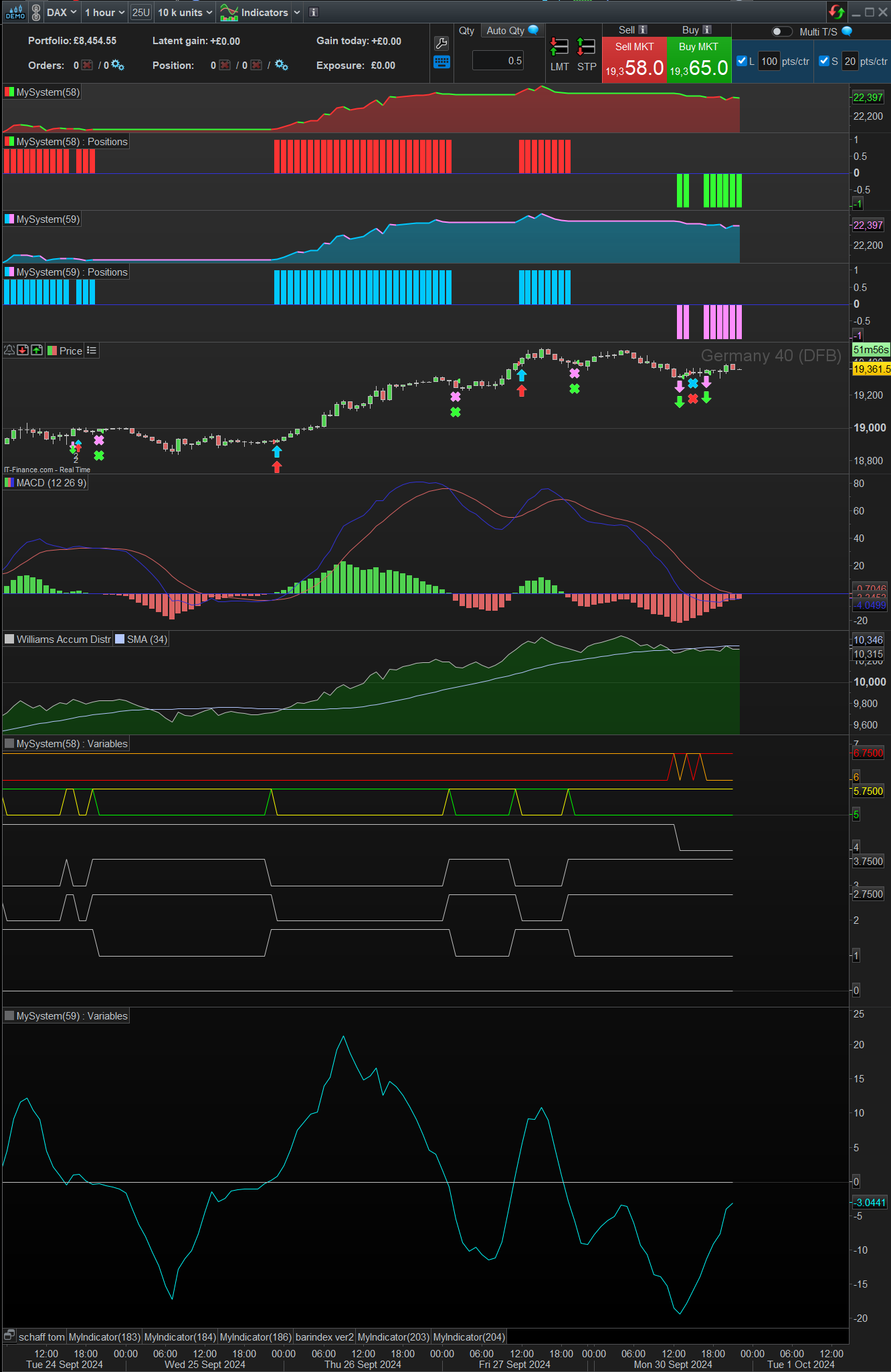The width and height of the screenshot is (891, 1372).
Task: Click the Sell MKT button
Action: click(x=634, y=60)
